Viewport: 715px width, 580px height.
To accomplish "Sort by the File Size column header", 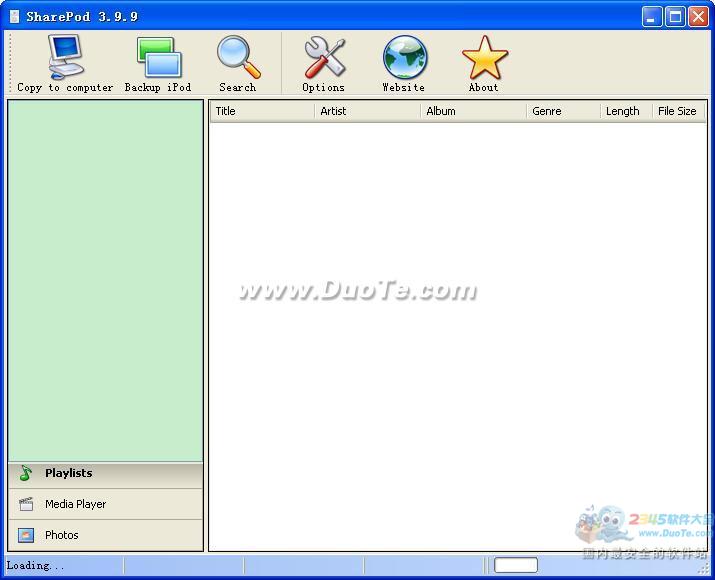I will pos(678,111).
